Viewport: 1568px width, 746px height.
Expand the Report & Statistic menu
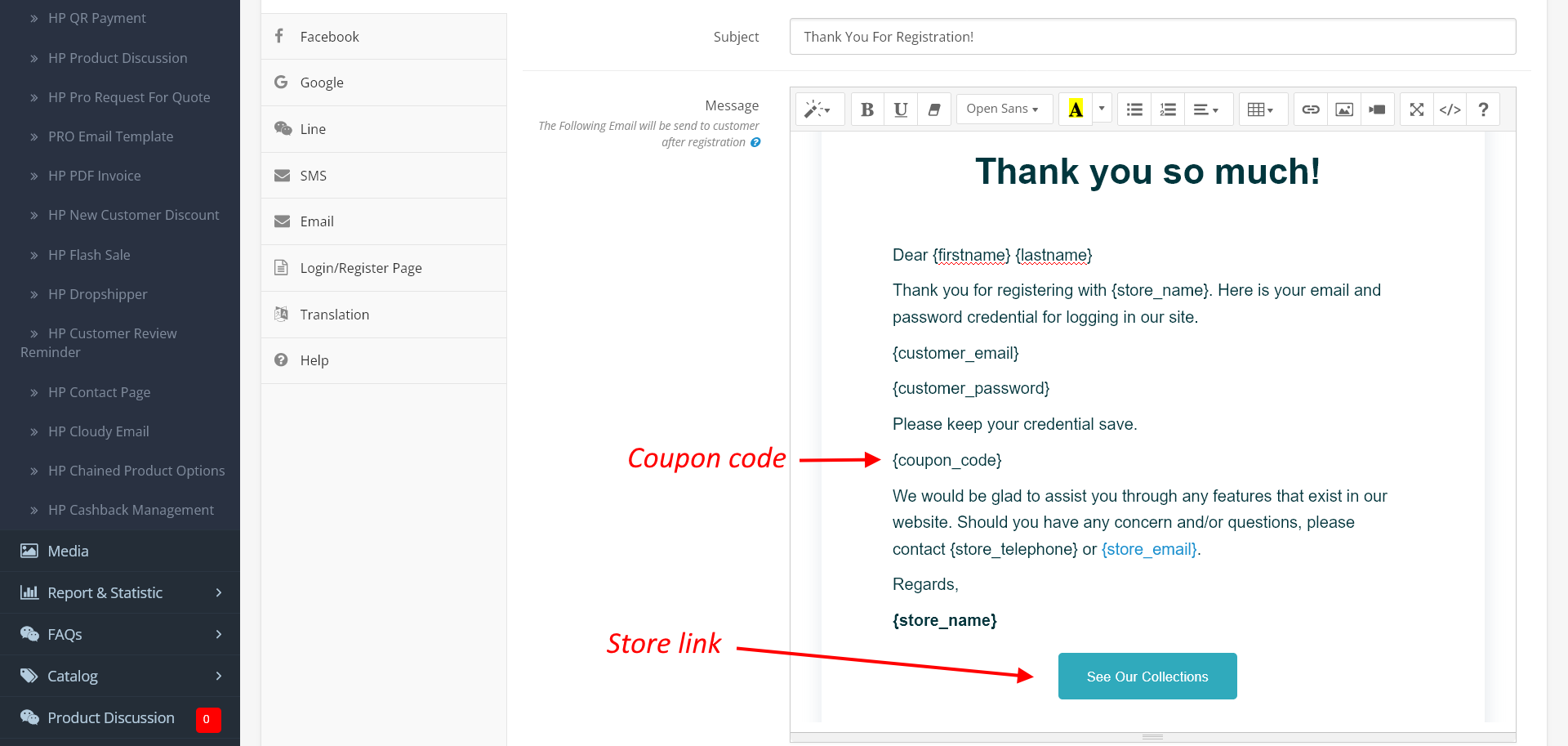pos(120,592)
